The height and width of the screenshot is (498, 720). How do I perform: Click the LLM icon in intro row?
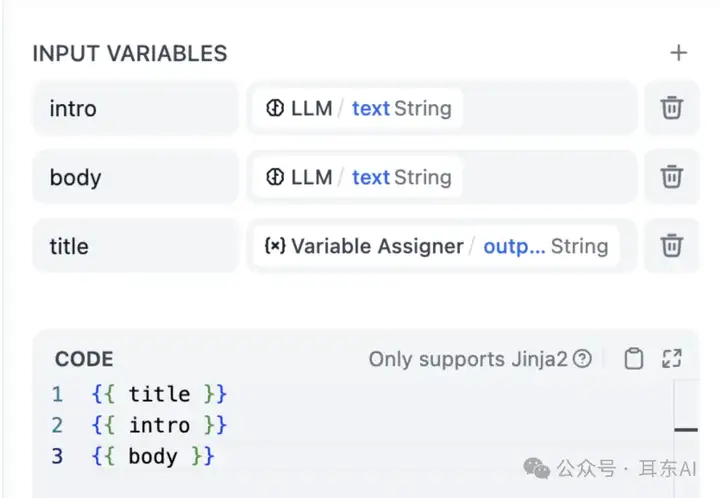(x=275, y=108)
